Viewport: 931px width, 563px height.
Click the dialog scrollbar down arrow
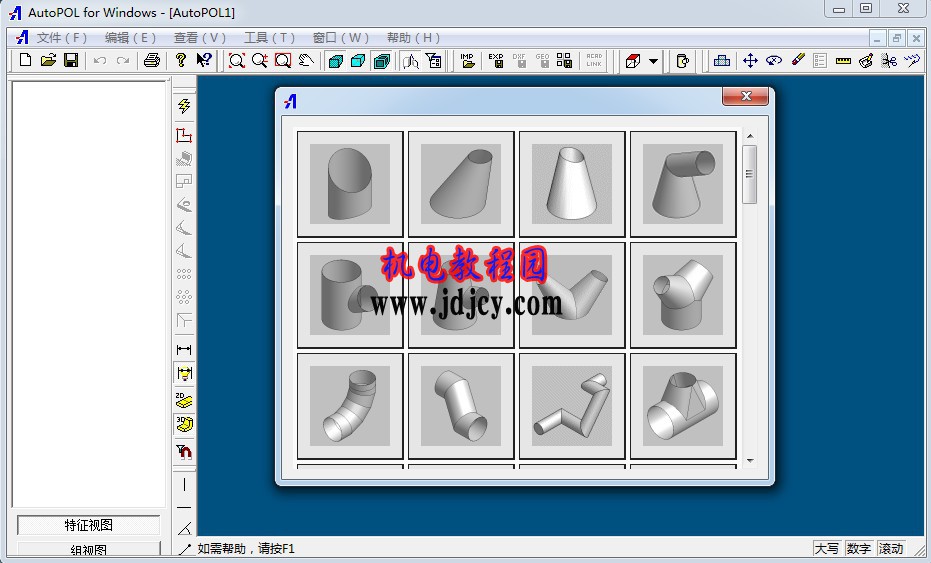(x=750, y=461)
